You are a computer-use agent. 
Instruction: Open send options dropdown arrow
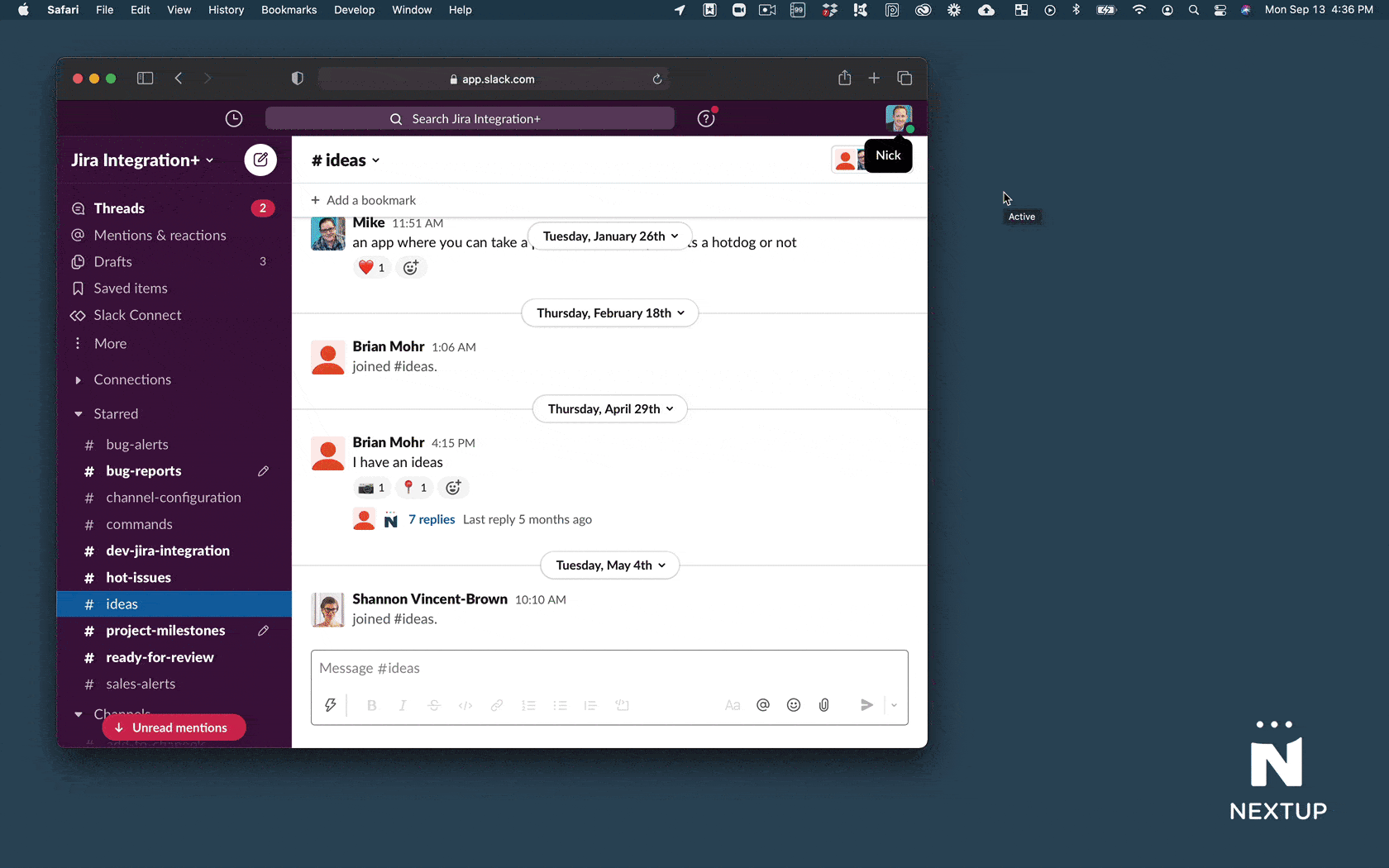pos(894,705)
